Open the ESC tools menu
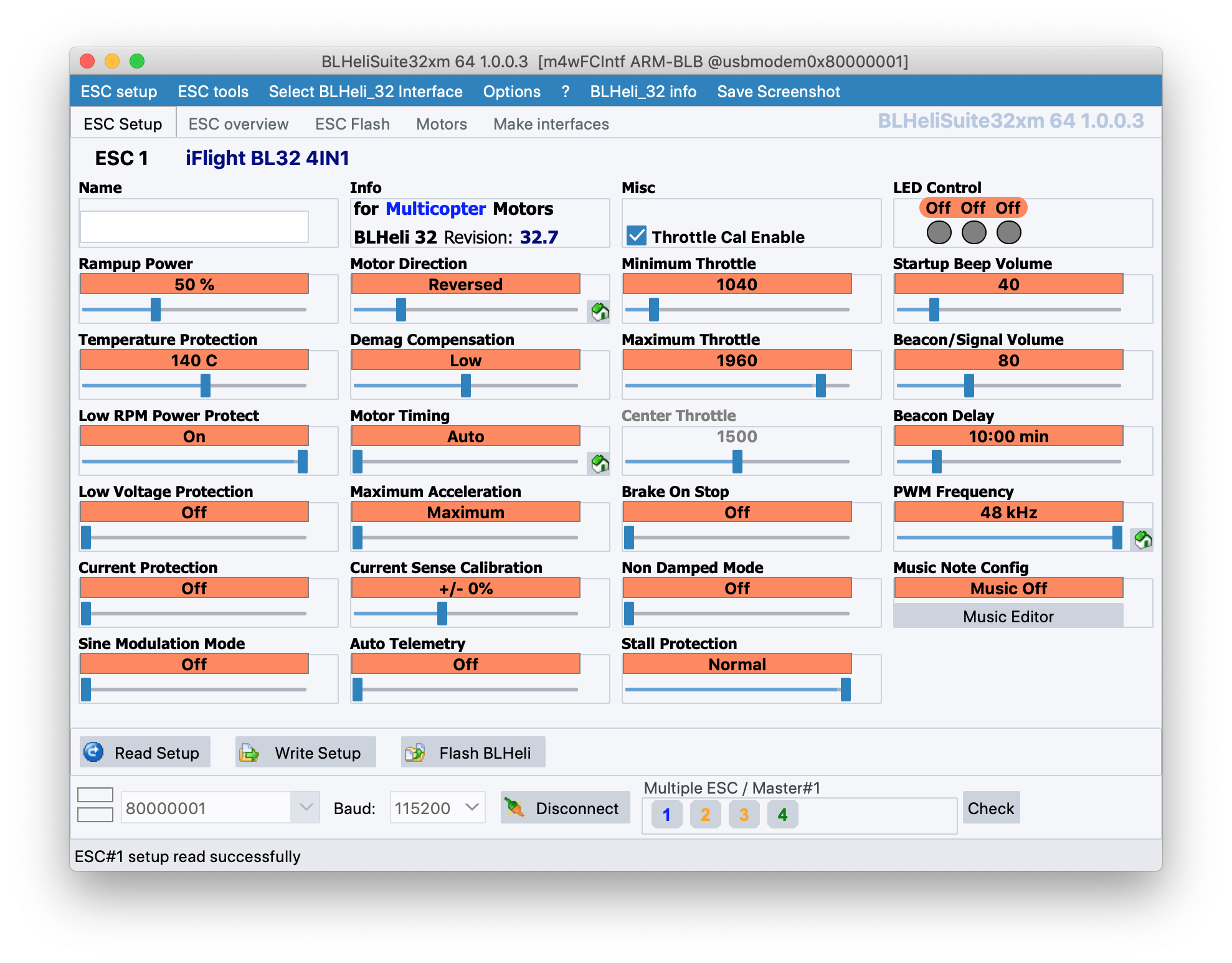1232x963 pixels. [213, 92]
